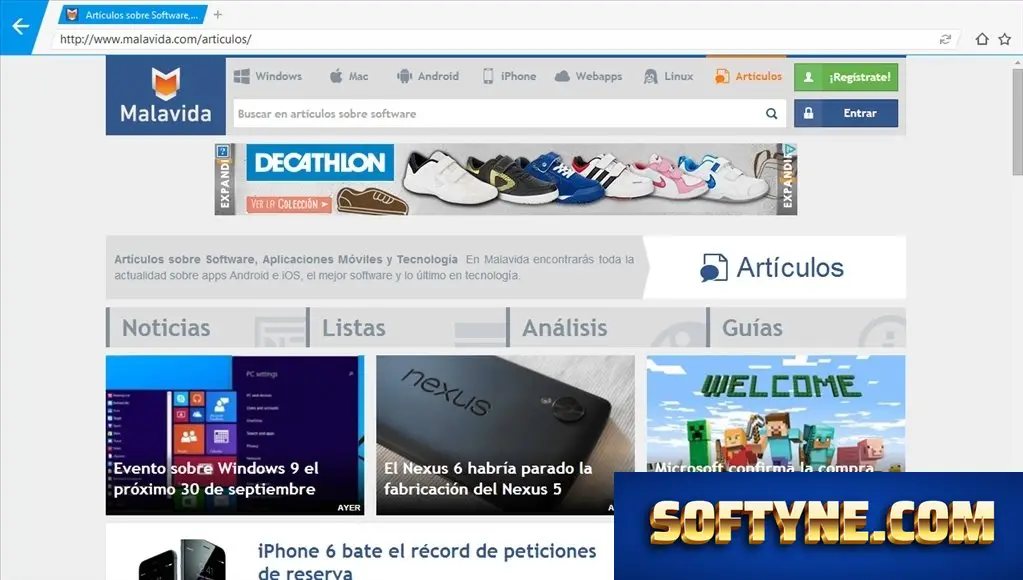Click the article search input field
Screen dimensions: 1023x580
pyautogui.click(x=498, y=114)
